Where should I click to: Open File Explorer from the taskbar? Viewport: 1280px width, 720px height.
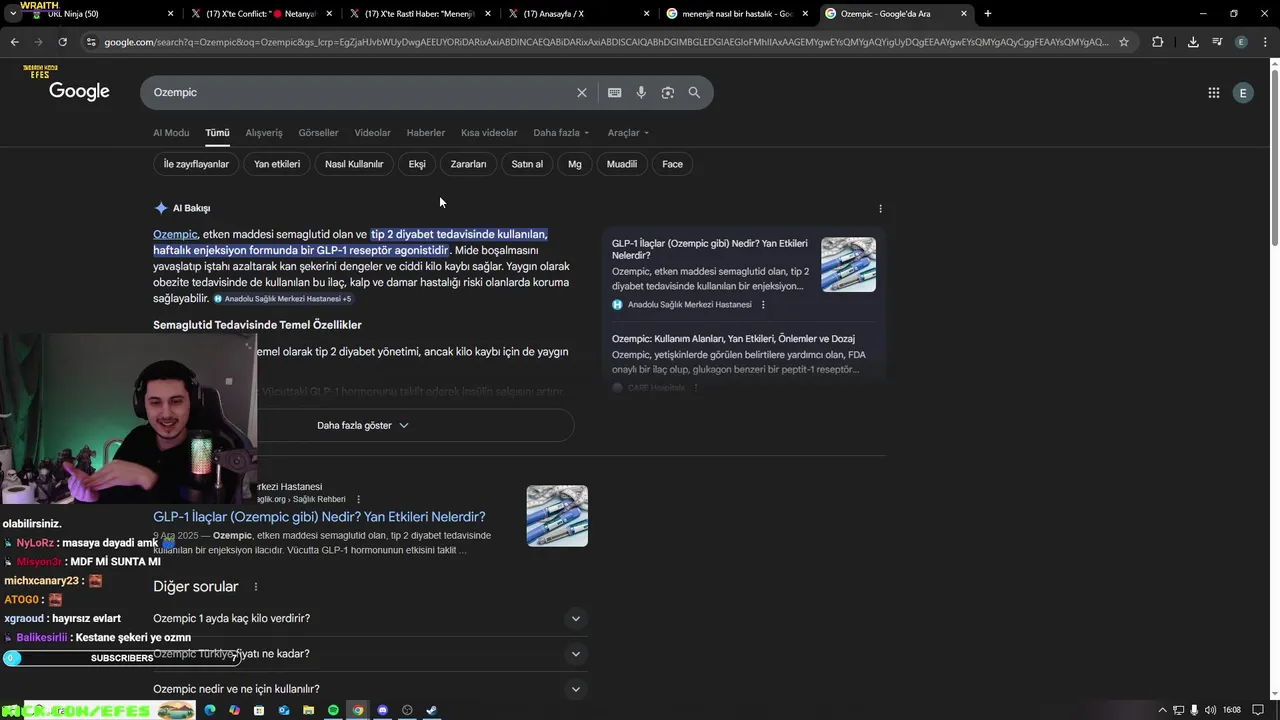coord(308,710)
